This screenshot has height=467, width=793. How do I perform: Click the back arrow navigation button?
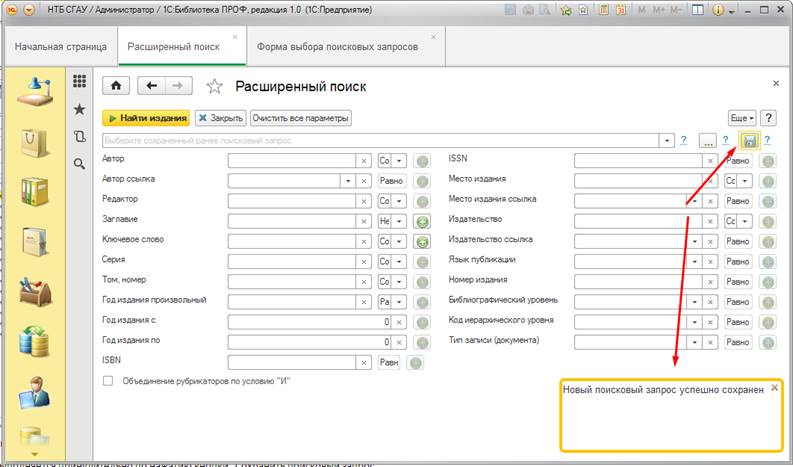tap(153, 86)
